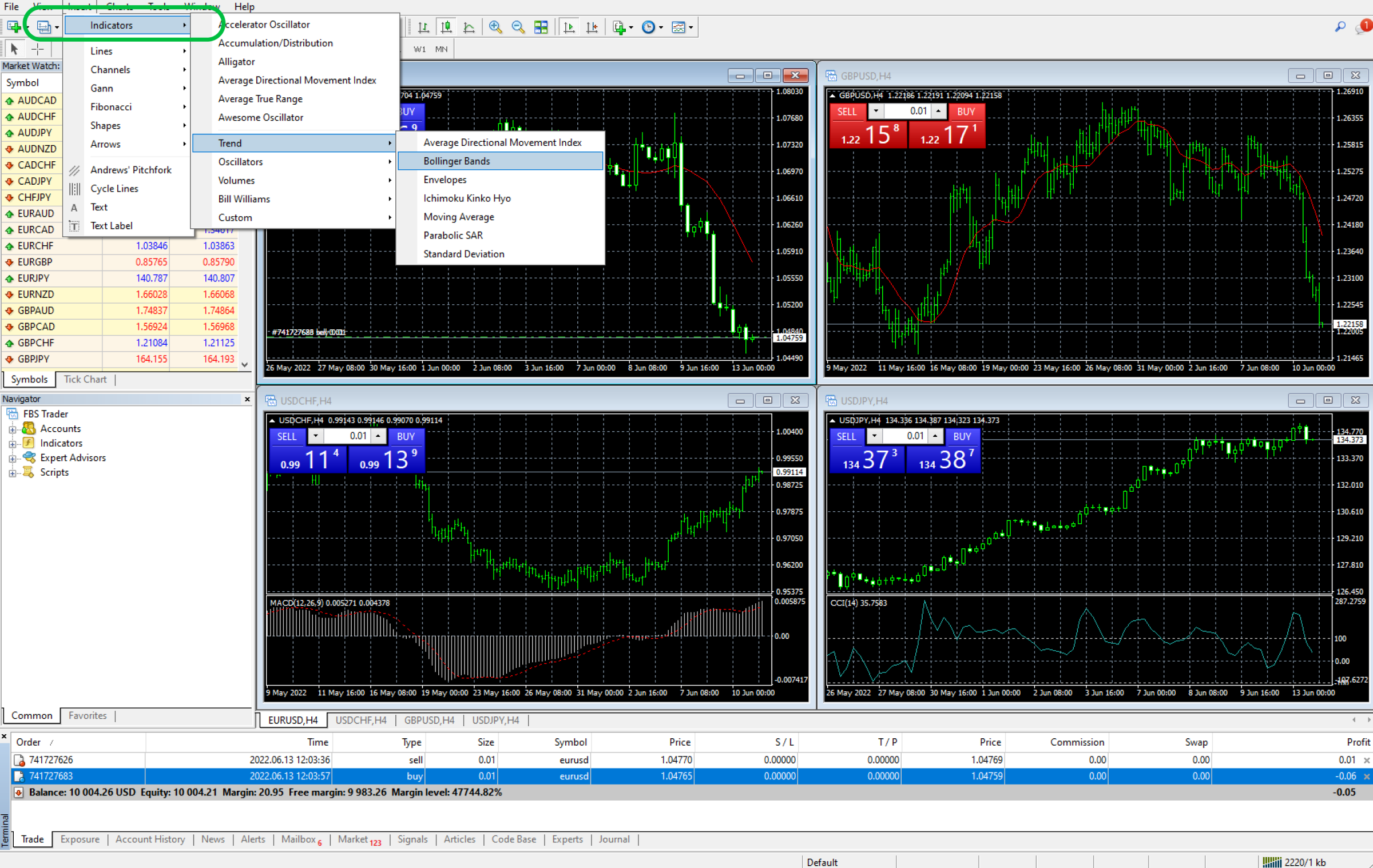Click the Indicators list toolbar icon
Screen dimensions: 1373x868
pyautogui.click(x=618, y=27)
